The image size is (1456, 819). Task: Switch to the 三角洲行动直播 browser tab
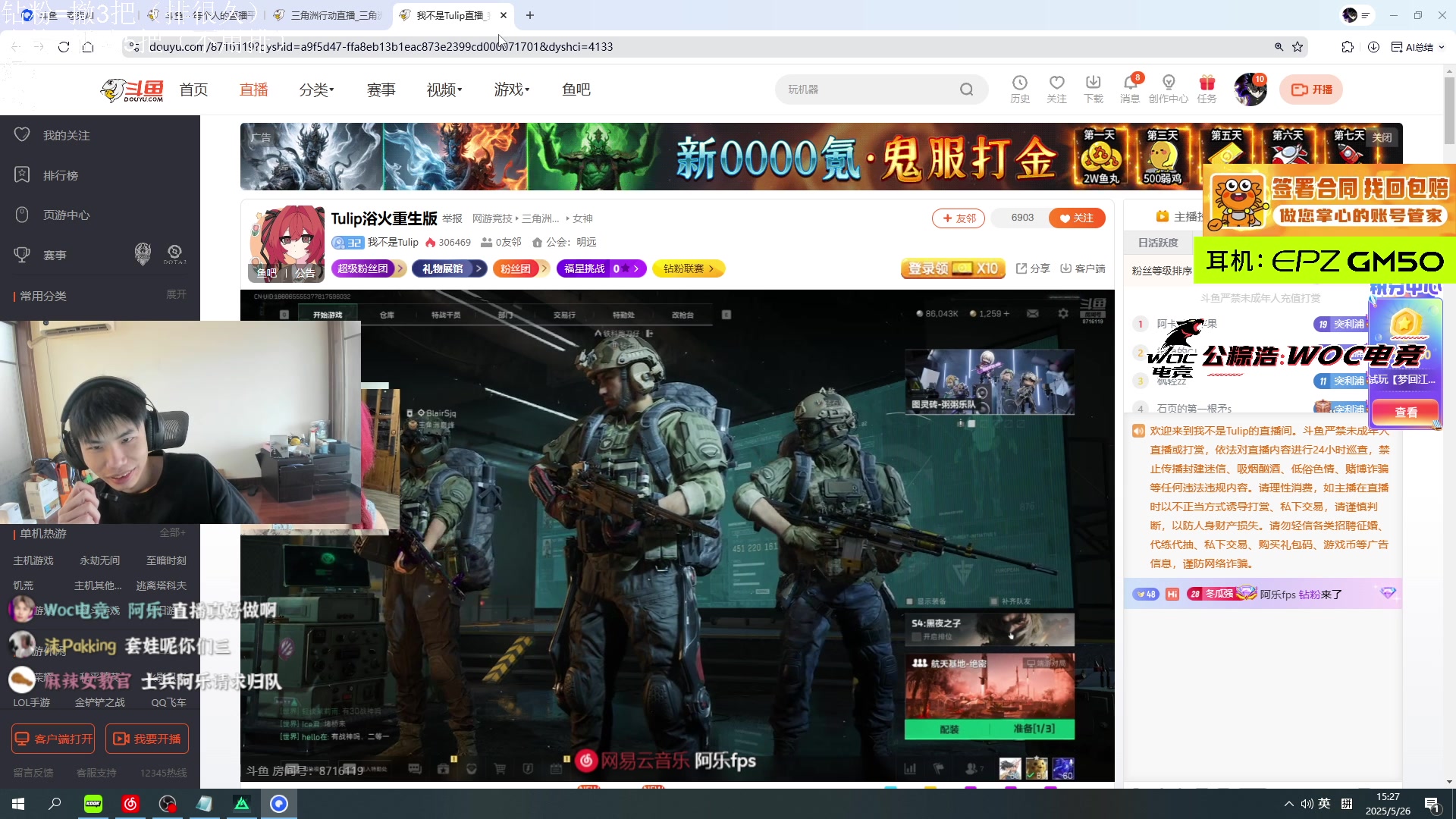tap(328, 15)
